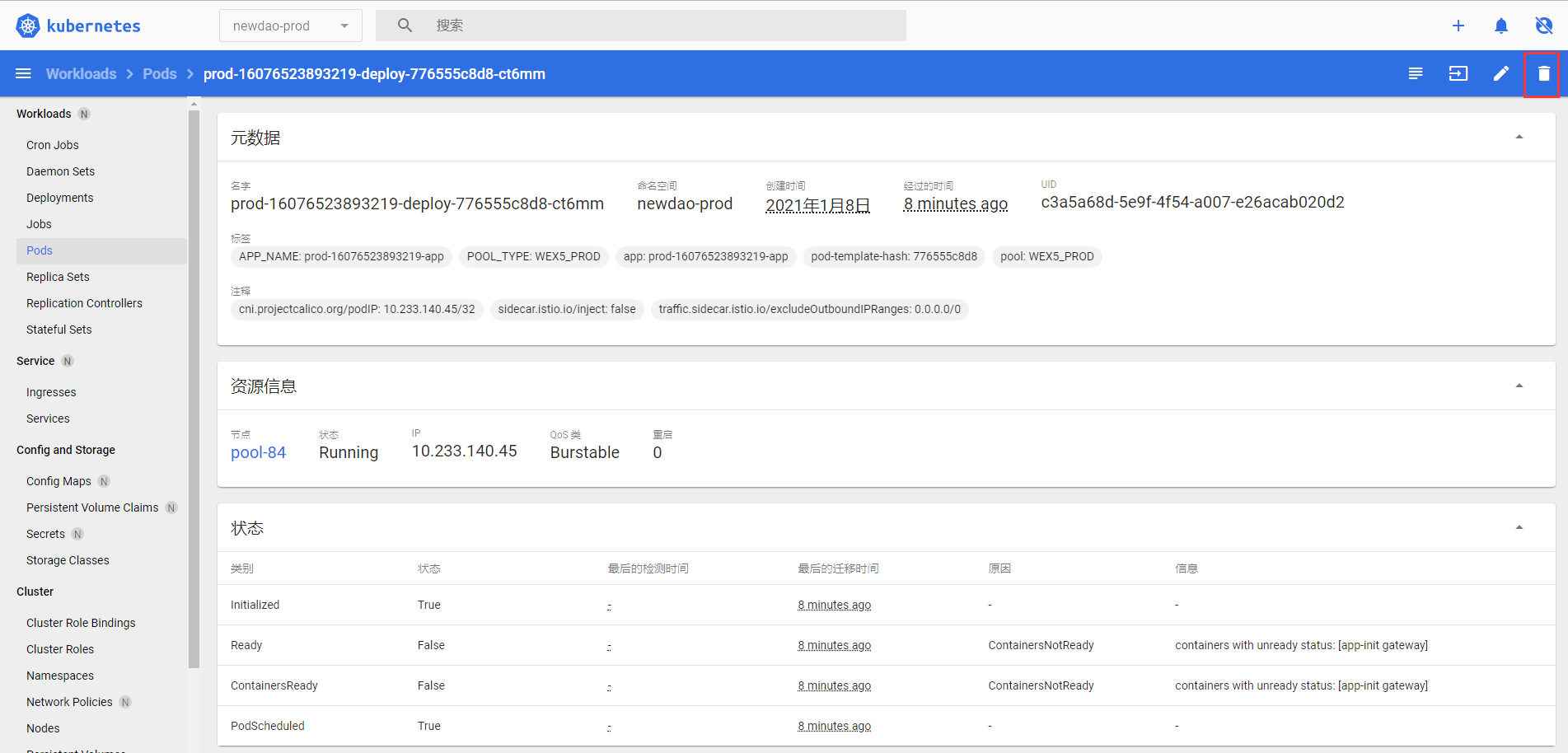Collapse the 状态 conditions card
The height and width of the screenshot is (753, 1568).
tap(1519, 527)
